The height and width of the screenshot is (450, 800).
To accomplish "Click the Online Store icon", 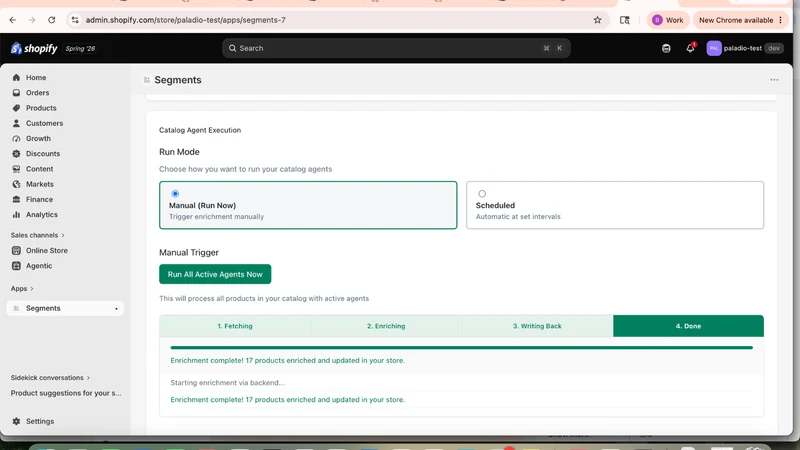I will [16, 251].
